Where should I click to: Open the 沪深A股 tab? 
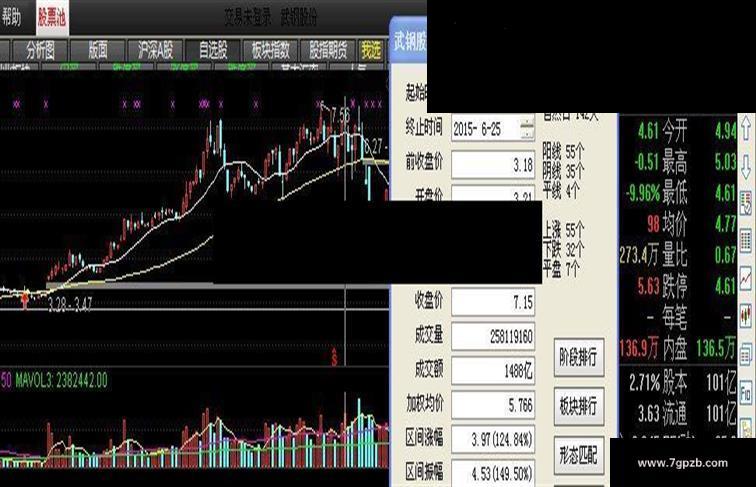155,50
